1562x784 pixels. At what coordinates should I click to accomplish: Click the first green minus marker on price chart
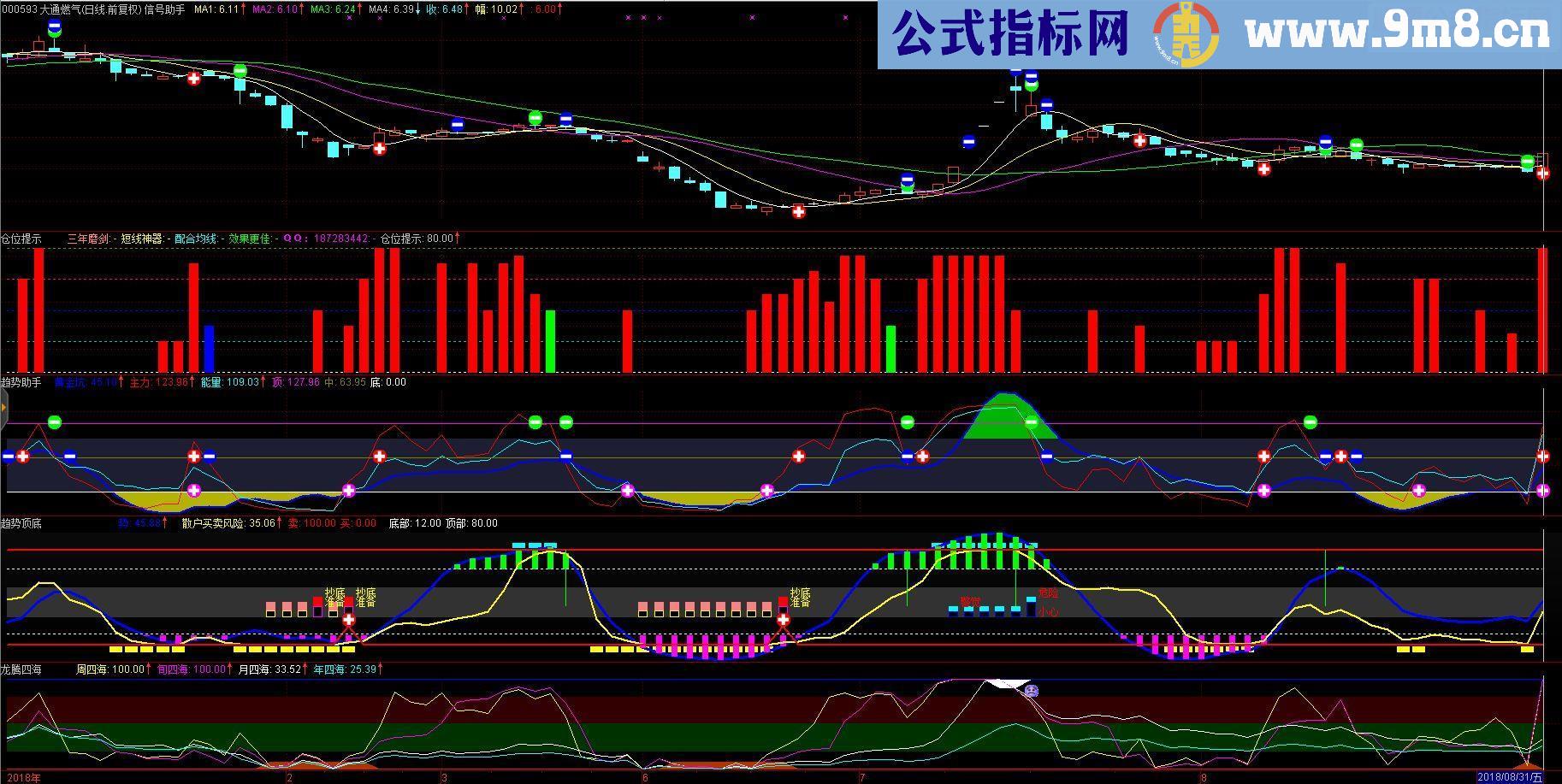pos(240,71)
